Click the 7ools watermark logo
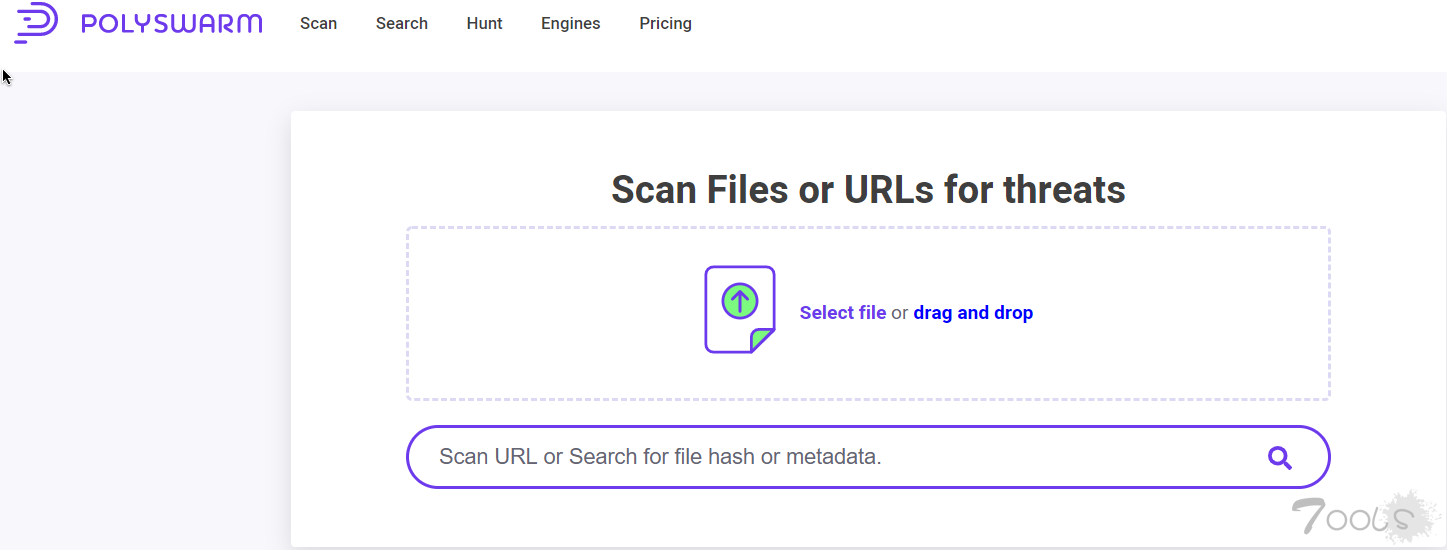This screenshot has width=1447, height=550. 1364,516
